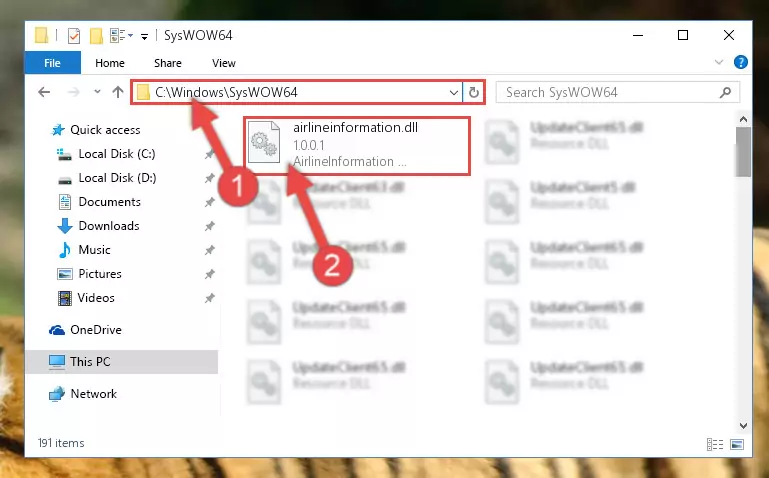
Task: Close the SysWOW64 window
Action: [x=729, y=35]
